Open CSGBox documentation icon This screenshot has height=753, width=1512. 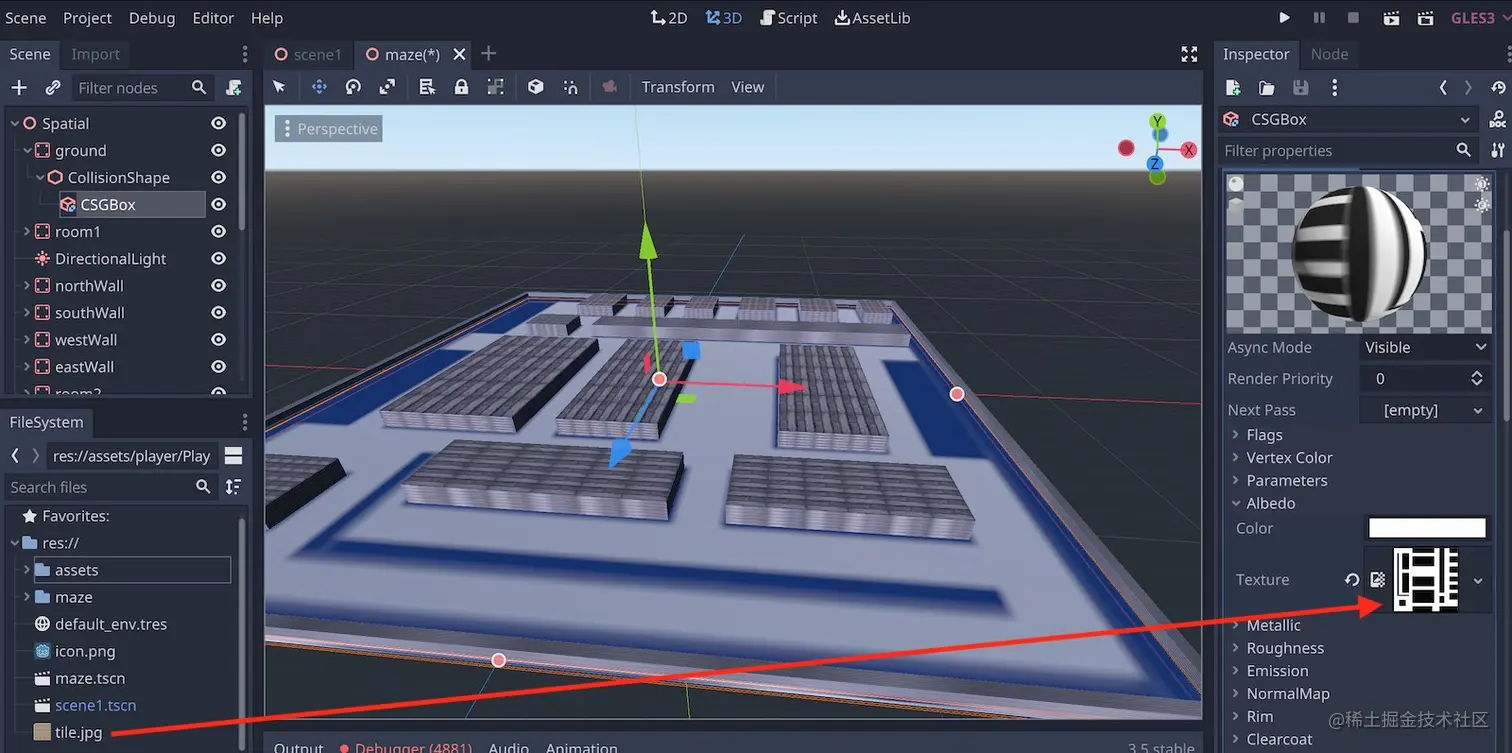(x=1497, y=120)
